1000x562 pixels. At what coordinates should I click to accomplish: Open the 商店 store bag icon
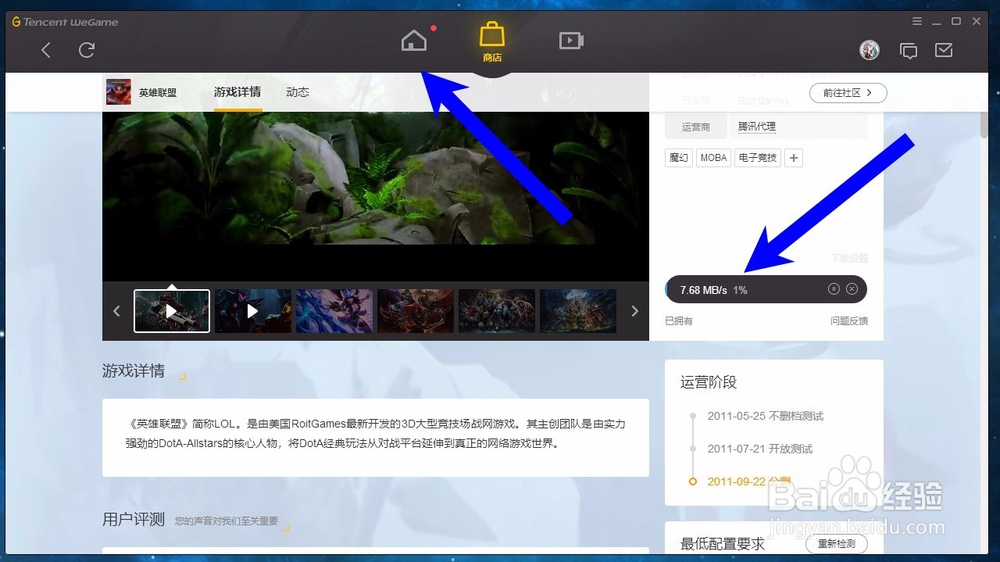(492, 41)
